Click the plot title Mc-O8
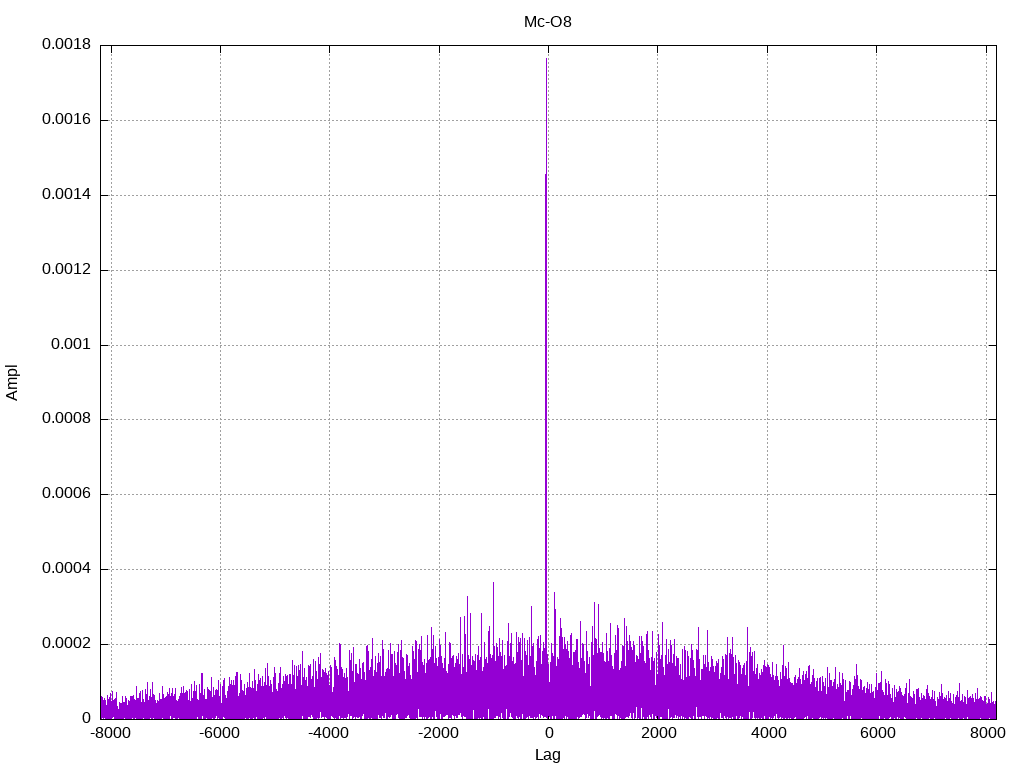 [548, 22]
